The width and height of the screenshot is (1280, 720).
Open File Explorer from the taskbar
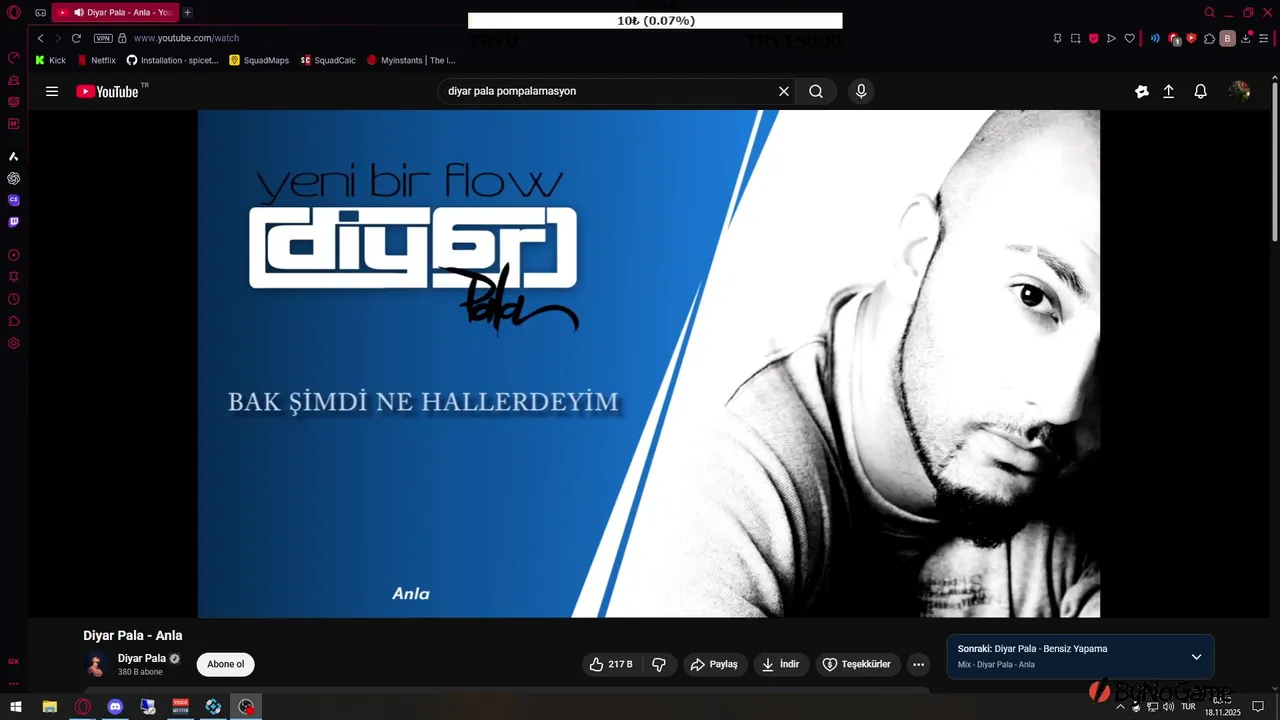tap(49, 707)
